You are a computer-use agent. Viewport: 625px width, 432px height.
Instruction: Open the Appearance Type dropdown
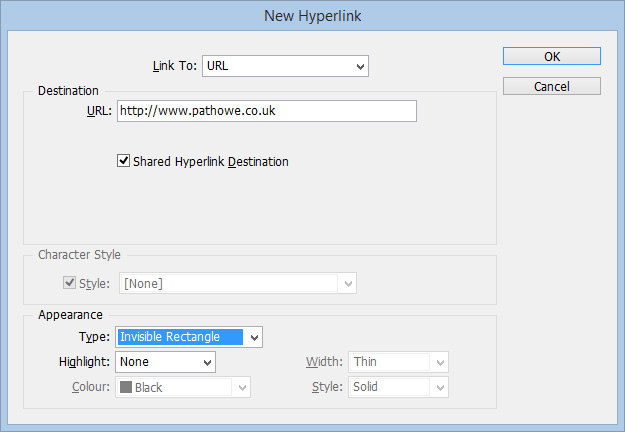[189, 337]
